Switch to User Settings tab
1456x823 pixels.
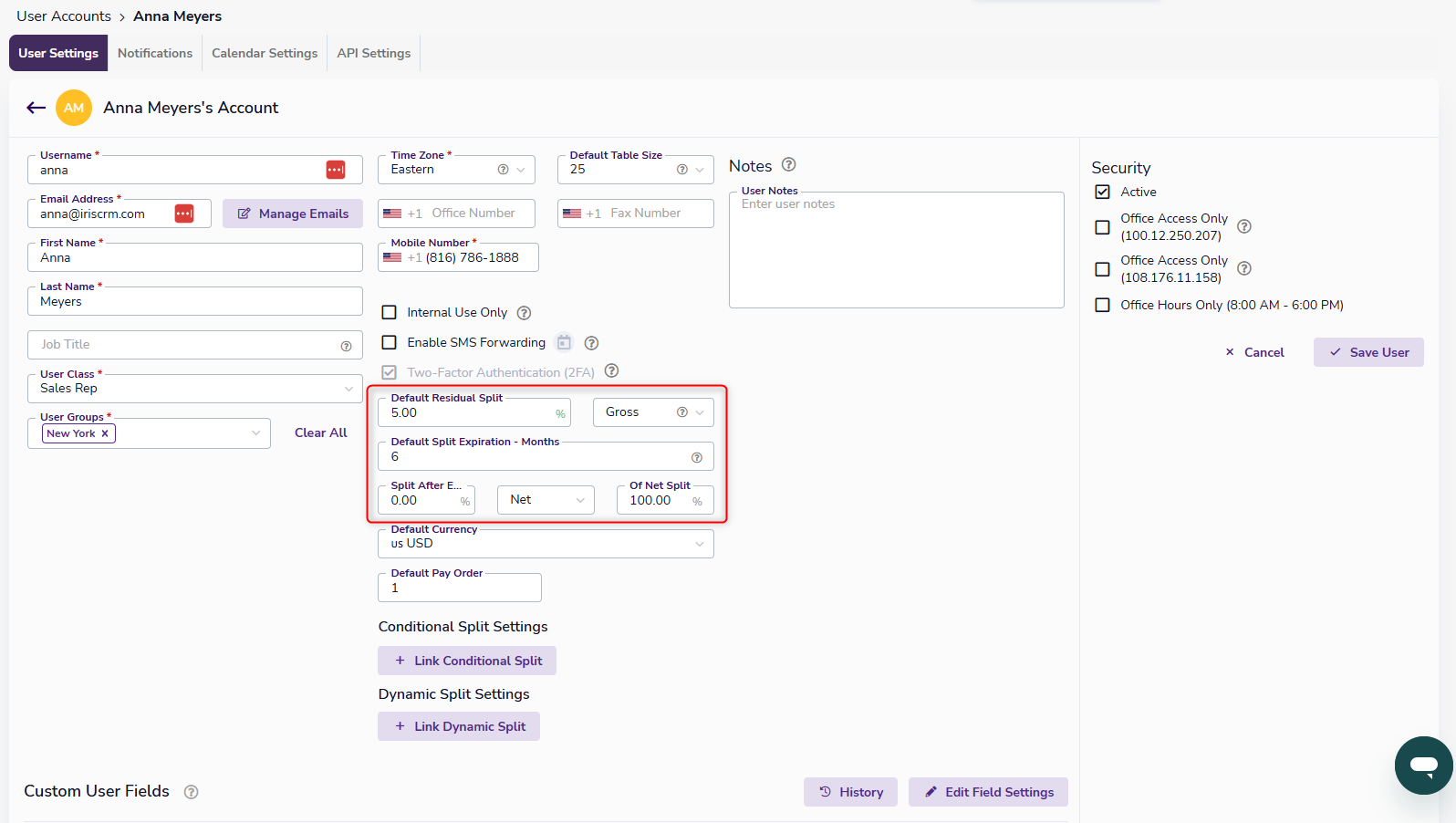(58, 53)
